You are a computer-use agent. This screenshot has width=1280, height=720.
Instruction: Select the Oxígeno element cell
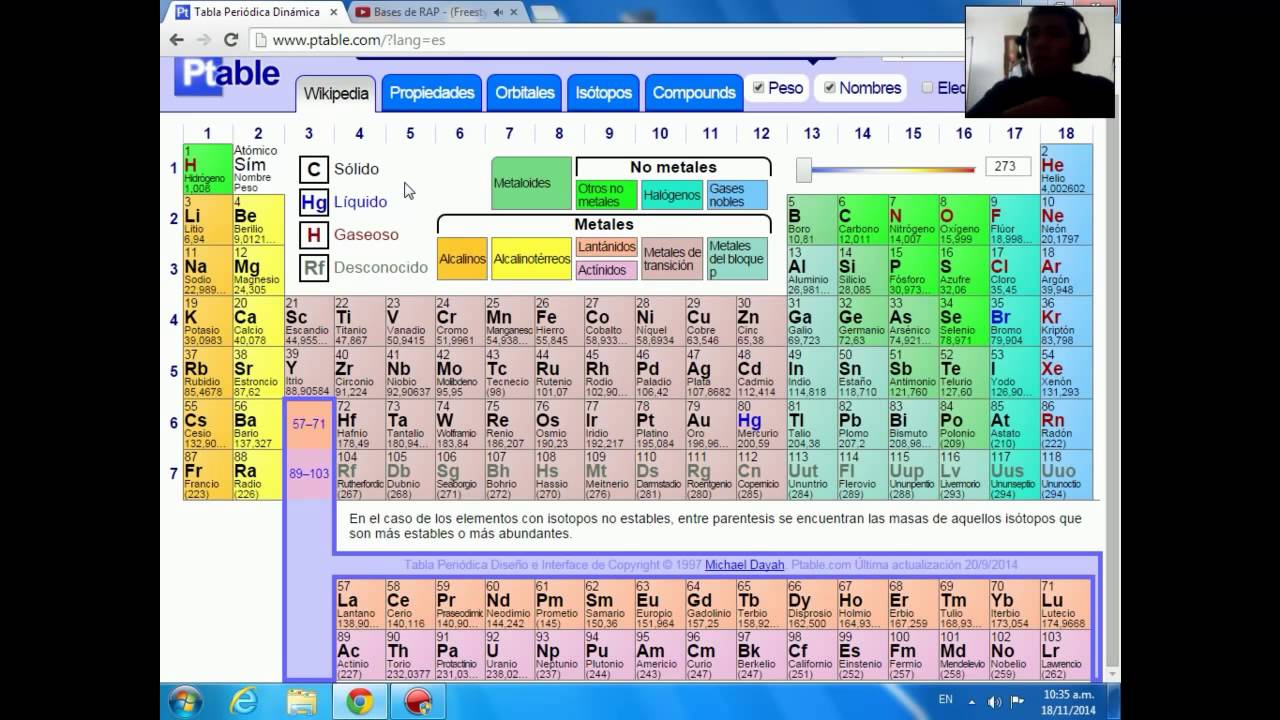(963, 220)
